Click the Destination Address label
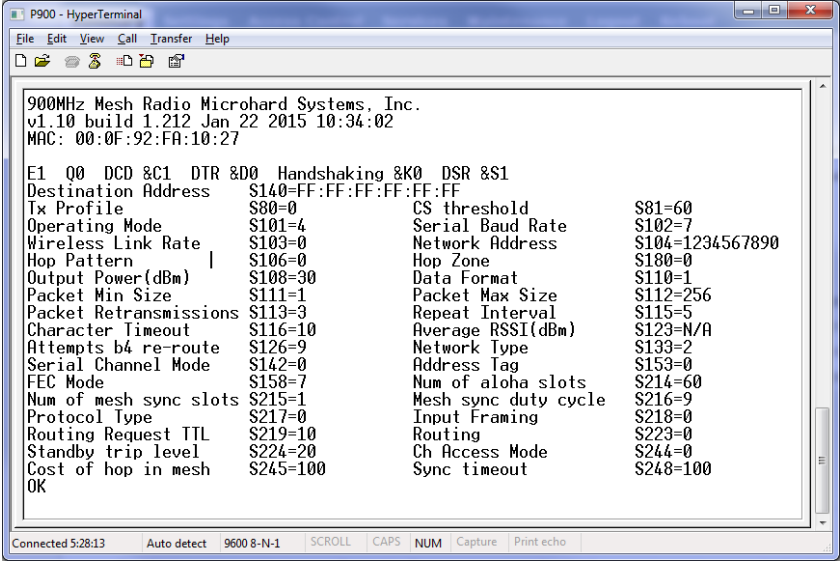Image resolution: width=840 pixels, height=561 pixels. pyautogui.click(x=118, y=191)
